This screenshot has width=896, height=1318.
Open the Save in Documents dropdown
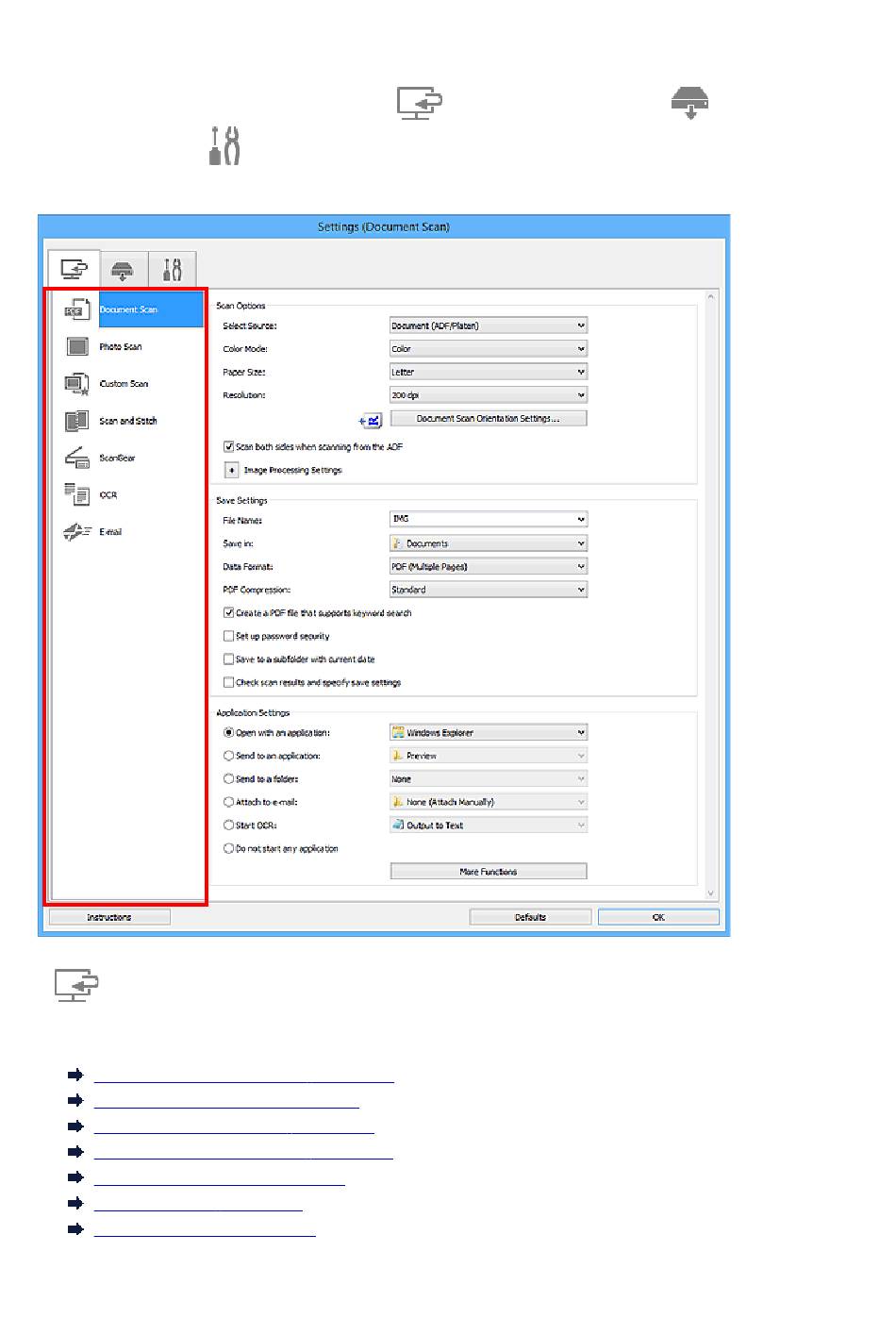point(489,543)
